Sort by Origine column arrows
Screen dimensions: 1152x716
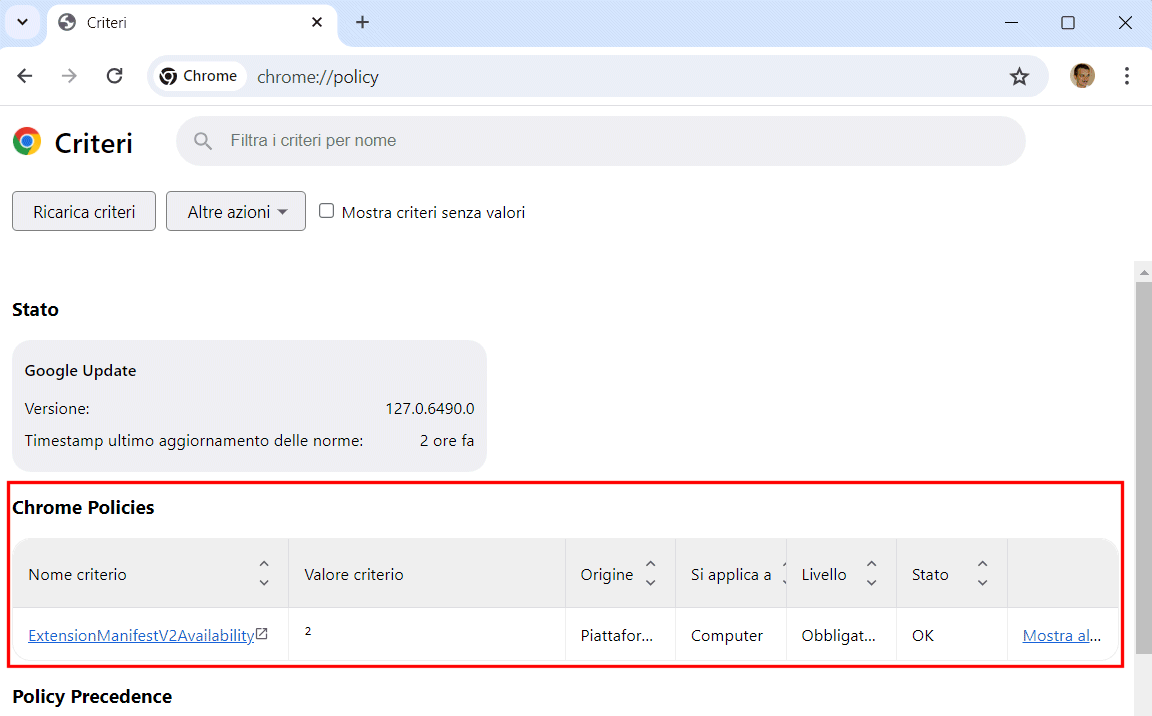(650, 574)
